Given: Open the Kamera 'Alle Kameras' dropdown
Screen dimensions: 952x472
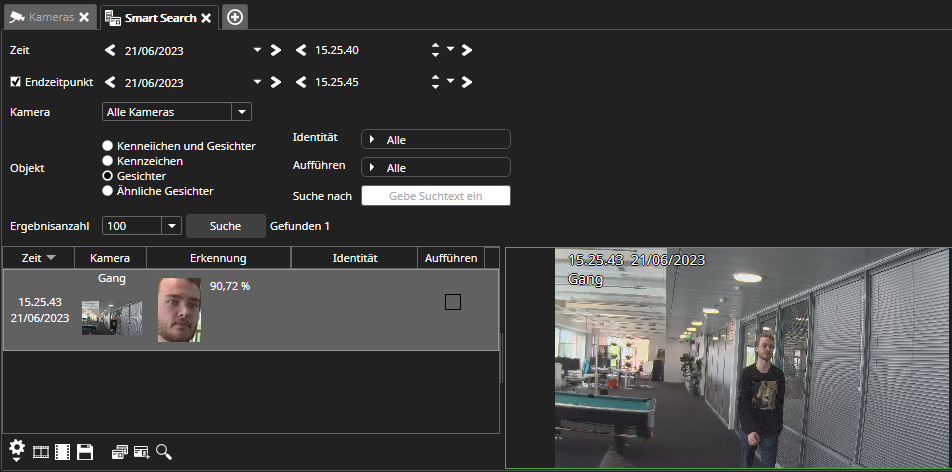Looking at the screenshot, I should [241, 112].
